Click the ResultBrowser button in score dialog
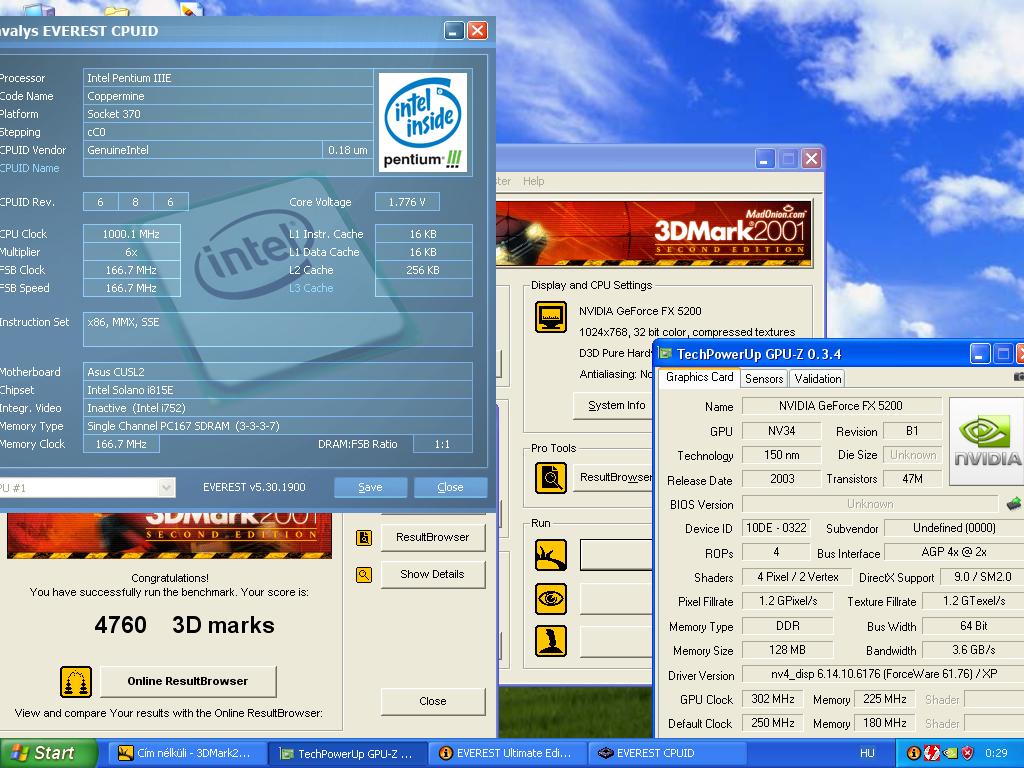The height and width of the screenshot is (768, 1024). pos(433,537)
